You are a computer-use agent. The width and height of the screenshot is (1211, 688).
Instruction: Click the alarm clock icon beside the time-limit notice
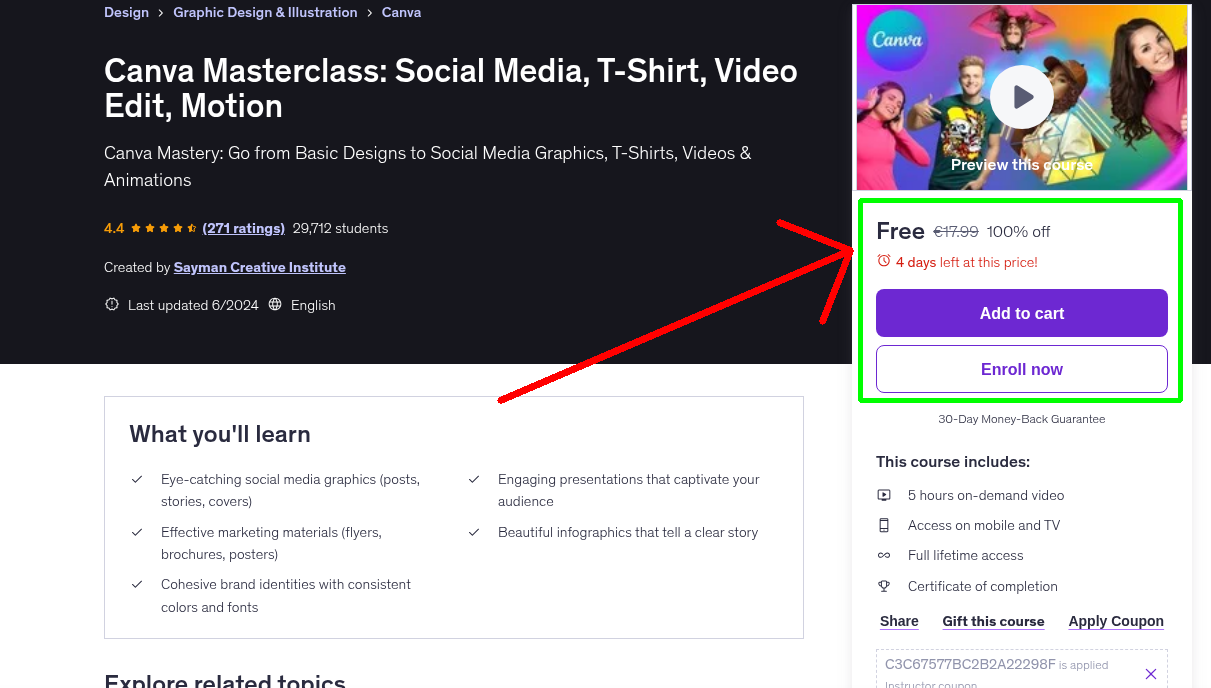click(x=882, y=260)
